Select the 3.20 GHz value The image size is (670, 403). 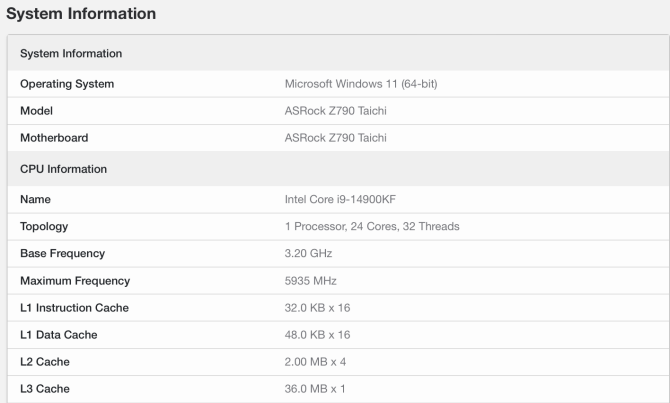pos(309,253)
